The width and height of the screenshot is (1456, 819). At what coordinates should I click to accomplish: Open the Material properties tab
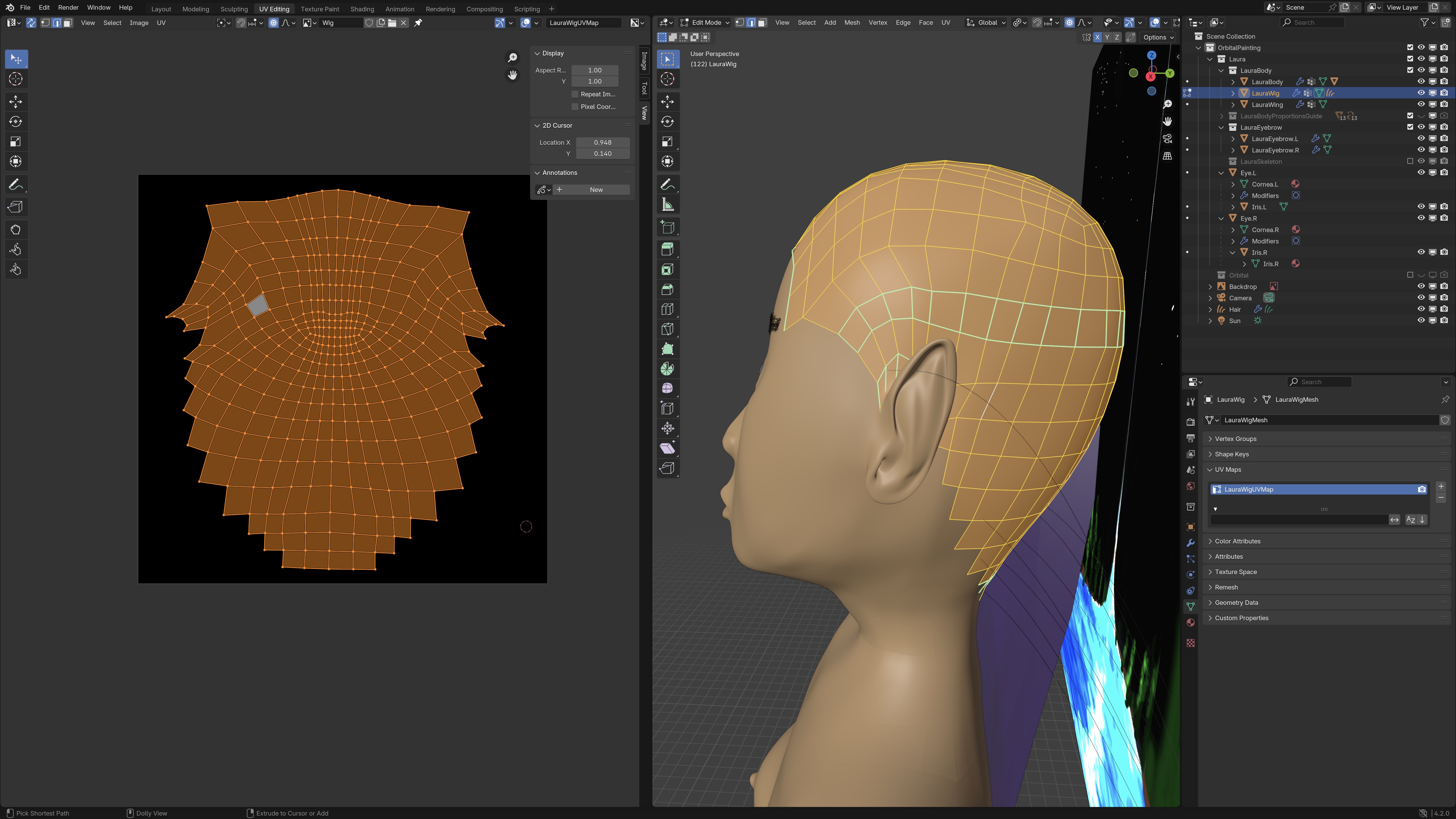tap(1190, 622)
